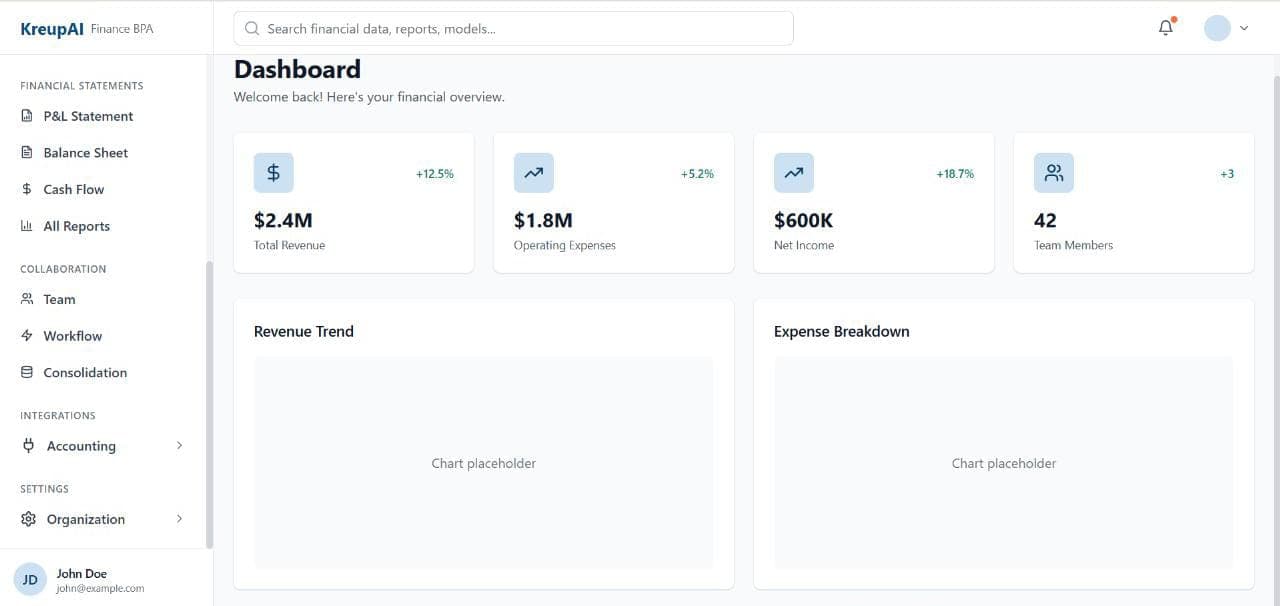This screenshot has height=606, width=1280.
Task: Open the Consolidation stack icon
Action: (x=26, y=372)
